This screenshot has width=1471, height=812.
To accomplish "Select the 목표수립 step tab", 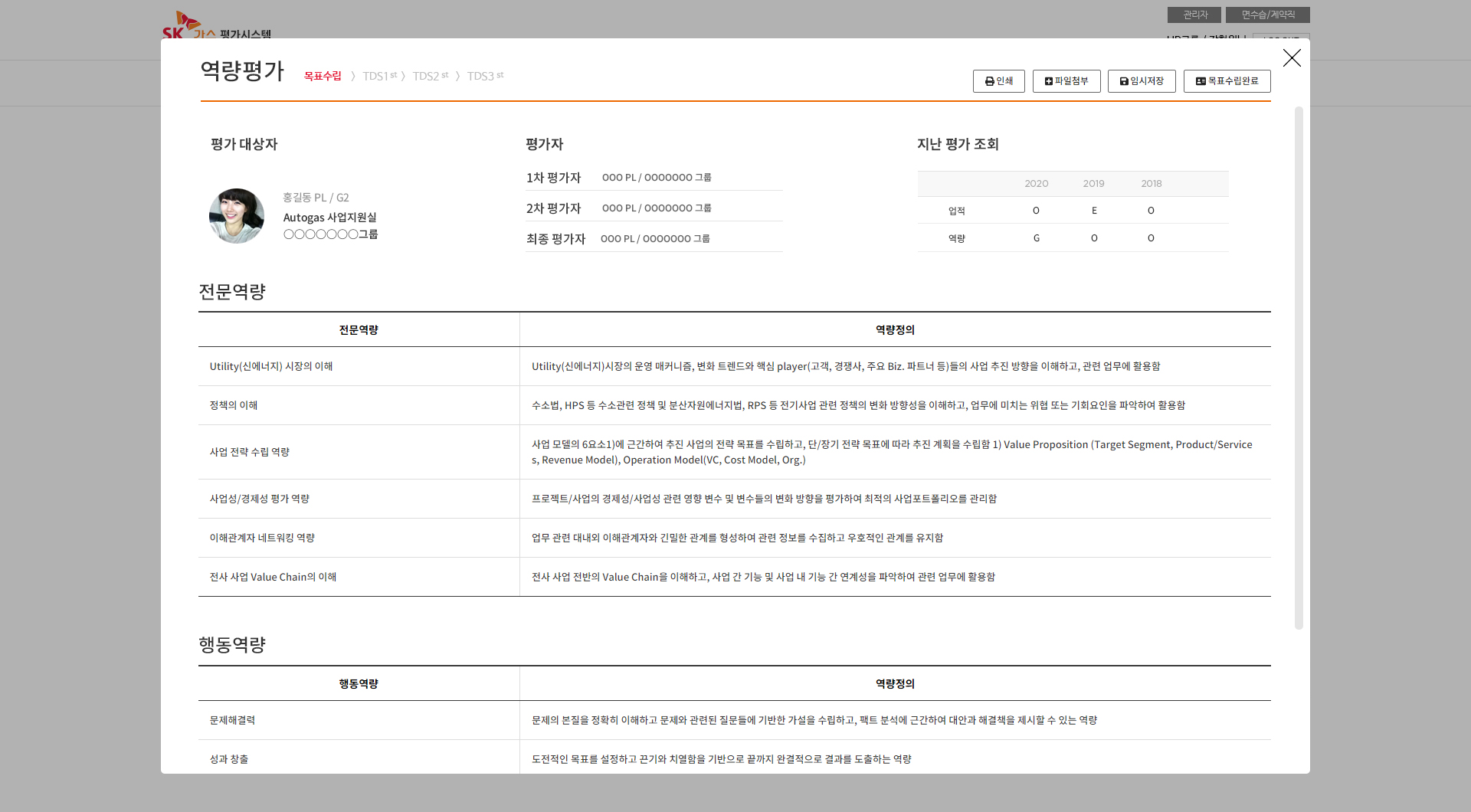I will point(323,76).
